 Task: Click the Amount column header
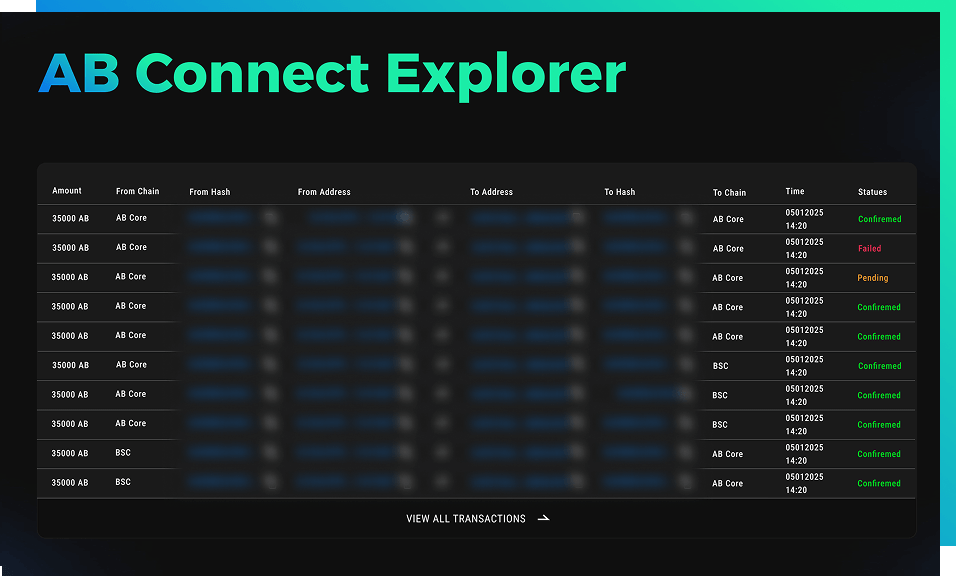(67, 191)
